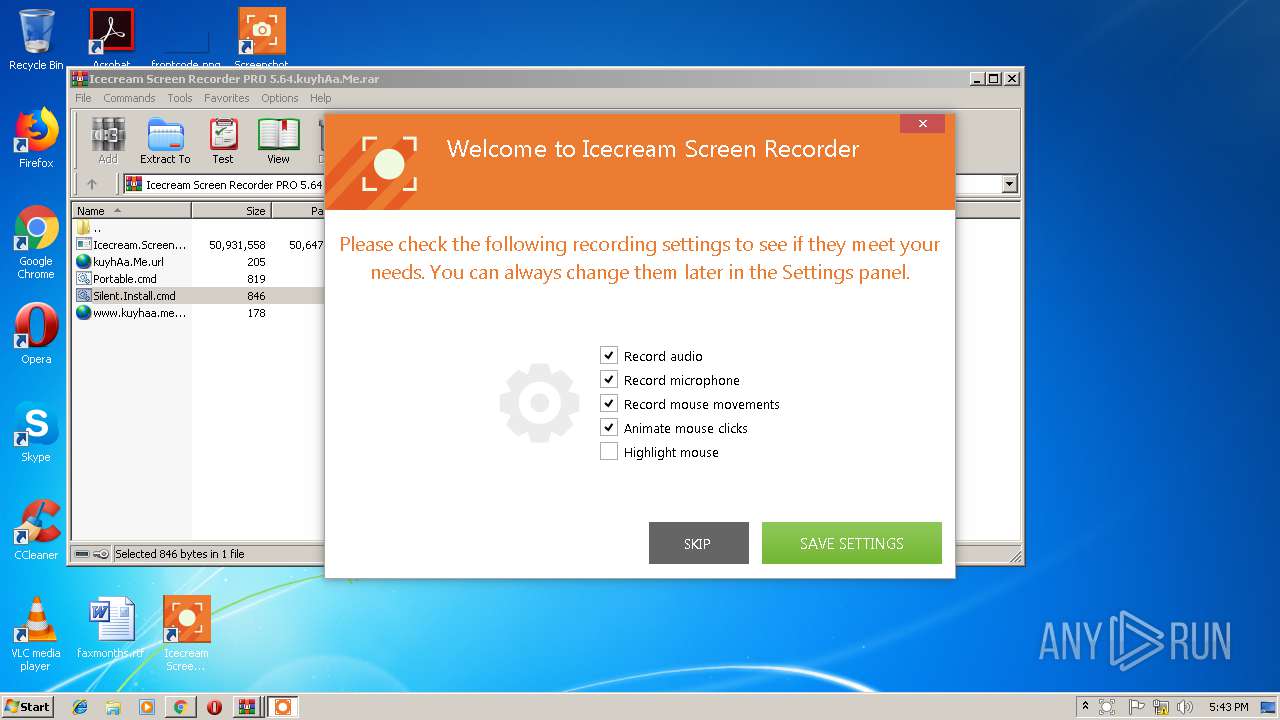
Task: Open Windows Explorer from taskbar
Action: [113, 707]
